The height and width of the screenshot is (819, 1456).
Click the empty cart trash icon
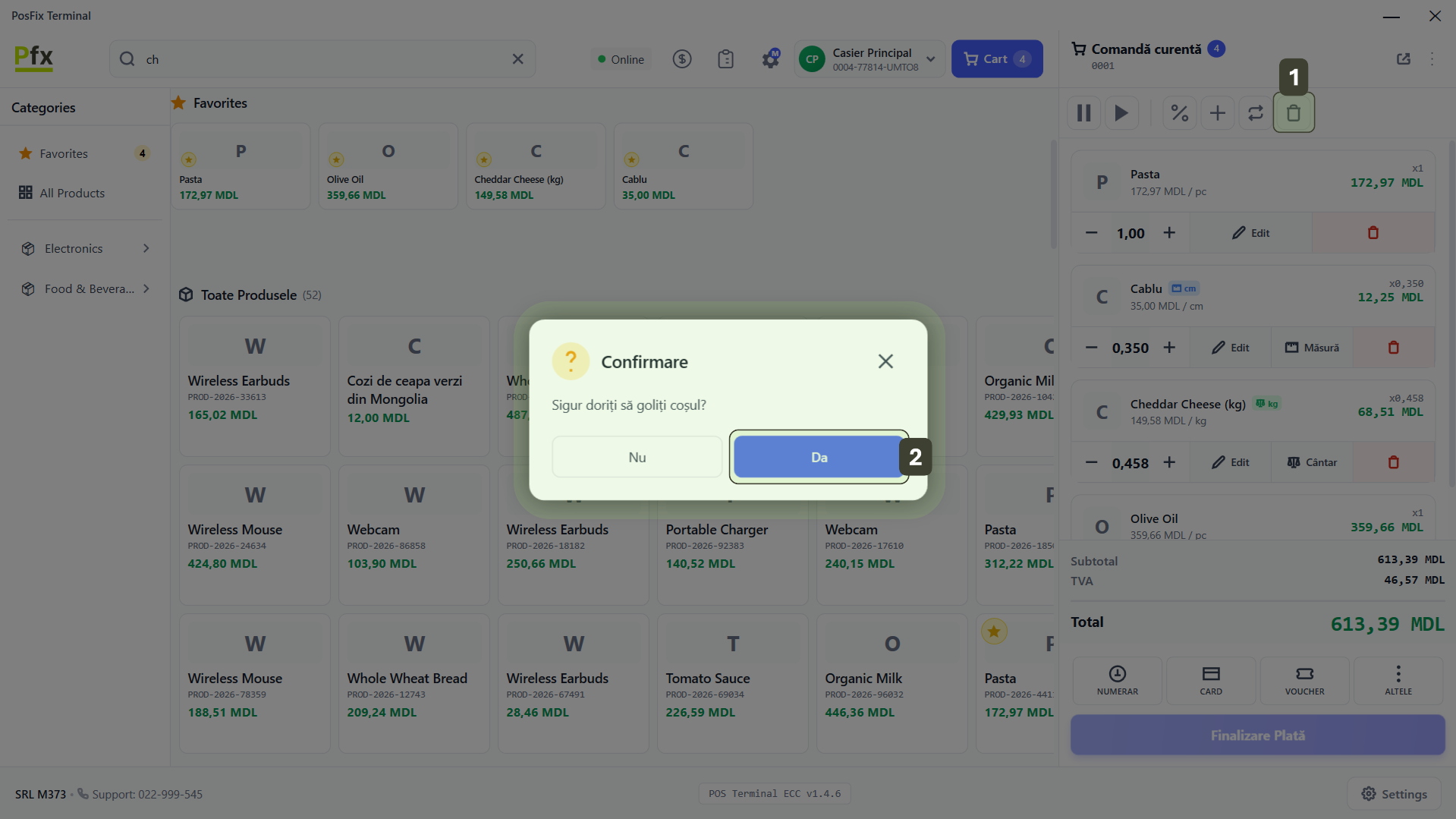coord(1293,113)
